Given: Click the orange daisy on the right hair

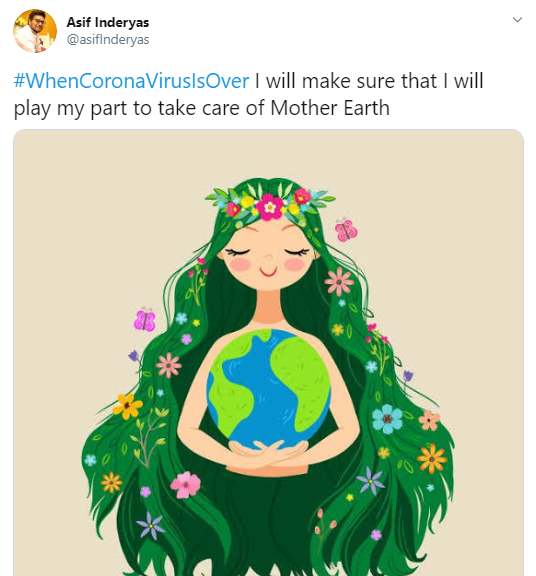Looking at the screenshot, I should (432, 458).
